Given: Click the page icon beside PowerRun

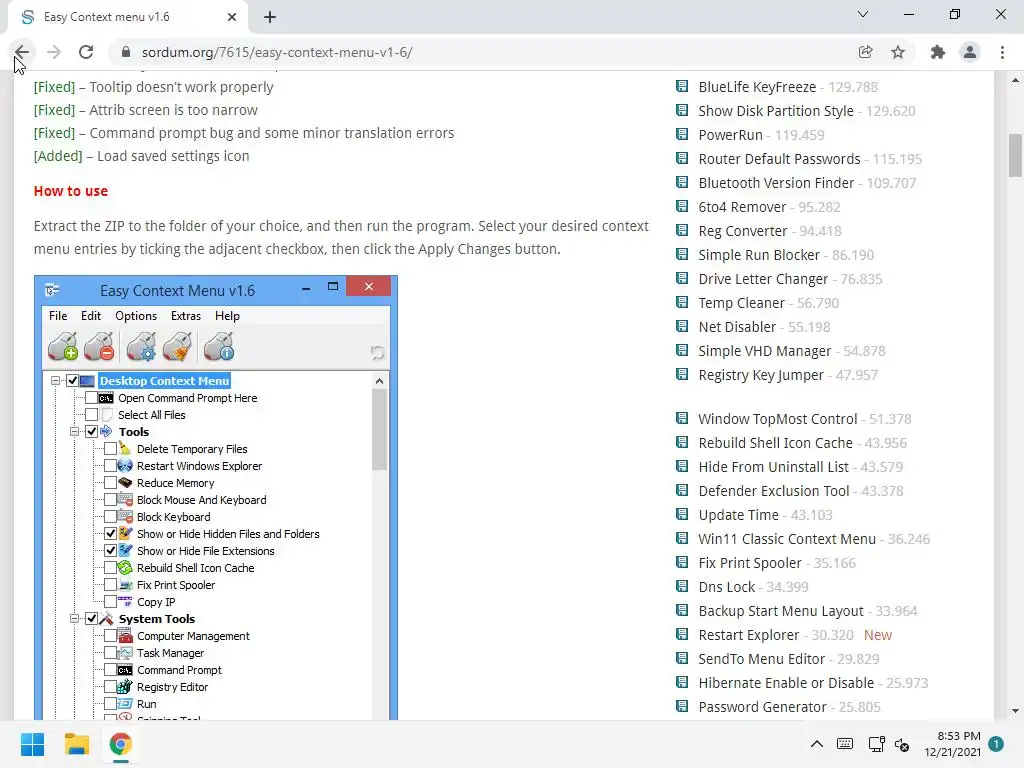Looking at the screenshot, I should pos(682,135).
